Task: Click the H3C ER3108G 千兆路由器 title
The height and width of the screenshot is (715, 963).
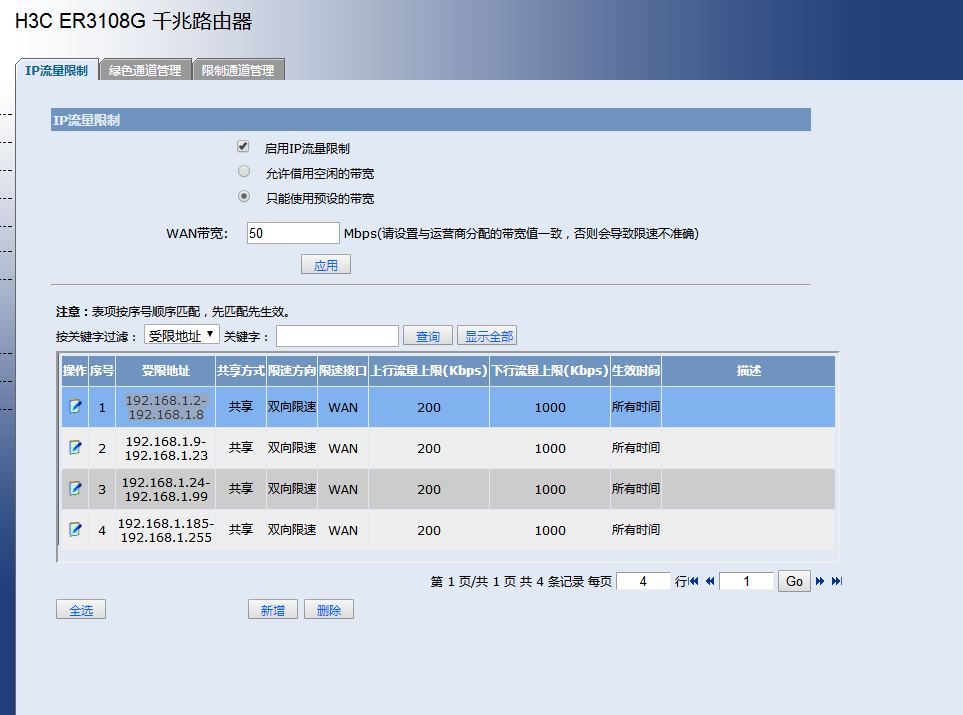Action: pos(133,21)
